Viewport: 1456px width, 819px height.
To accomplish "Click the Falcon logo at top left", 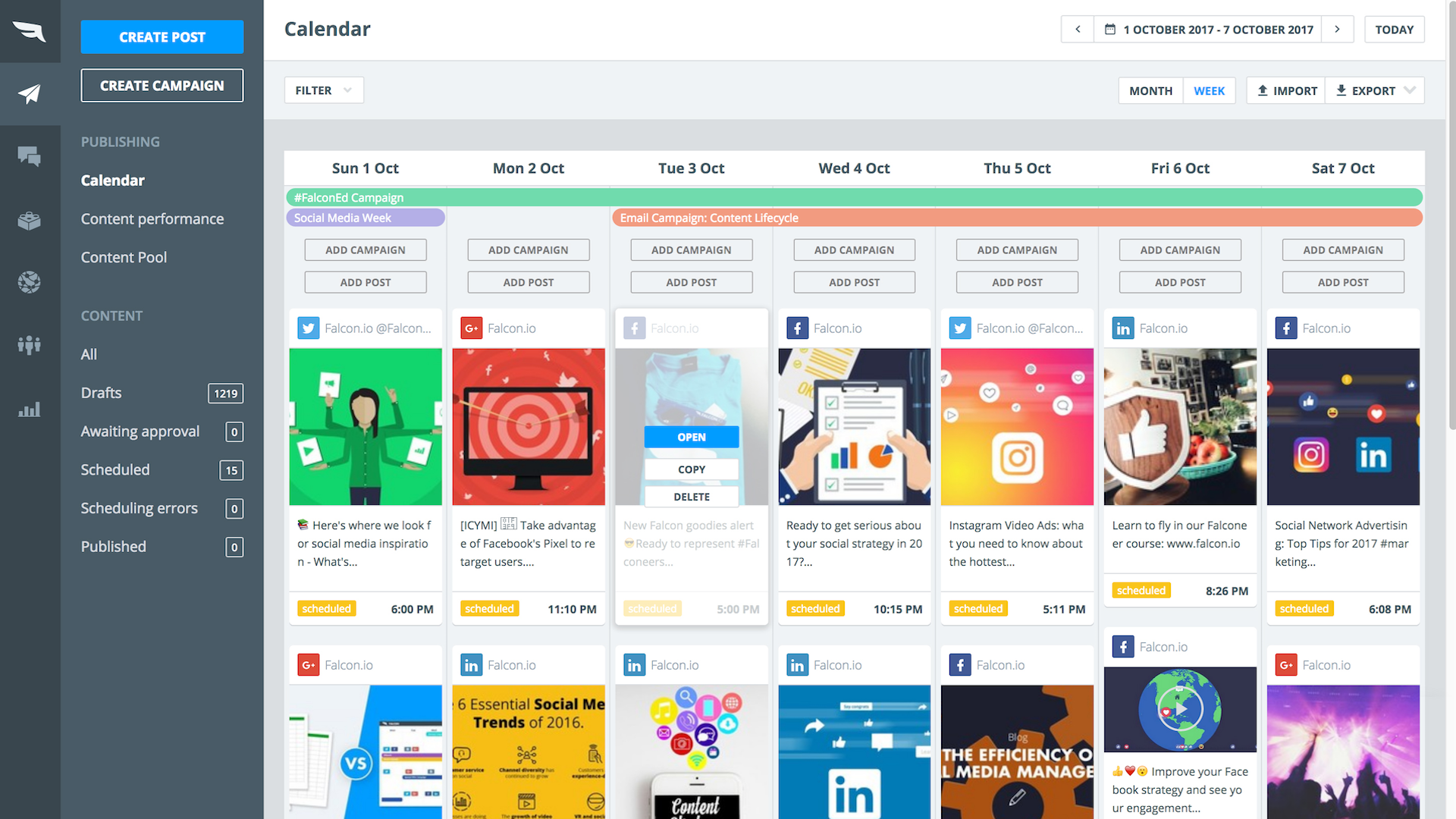I will [x=30, y=30].
